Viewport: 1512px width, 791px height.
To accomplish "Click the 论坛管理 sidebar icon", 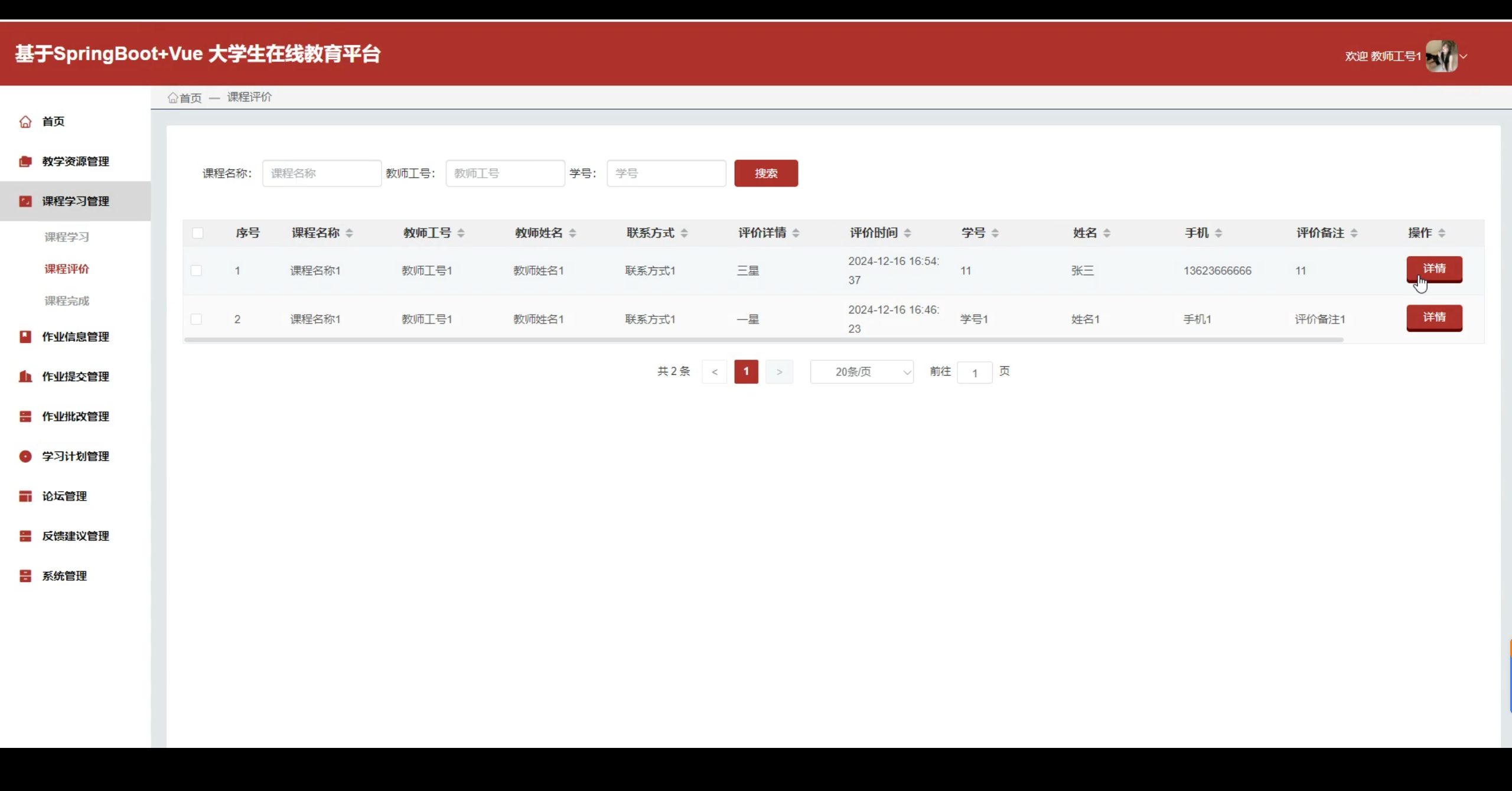I will pyautogui.click(x=25, y=496).
